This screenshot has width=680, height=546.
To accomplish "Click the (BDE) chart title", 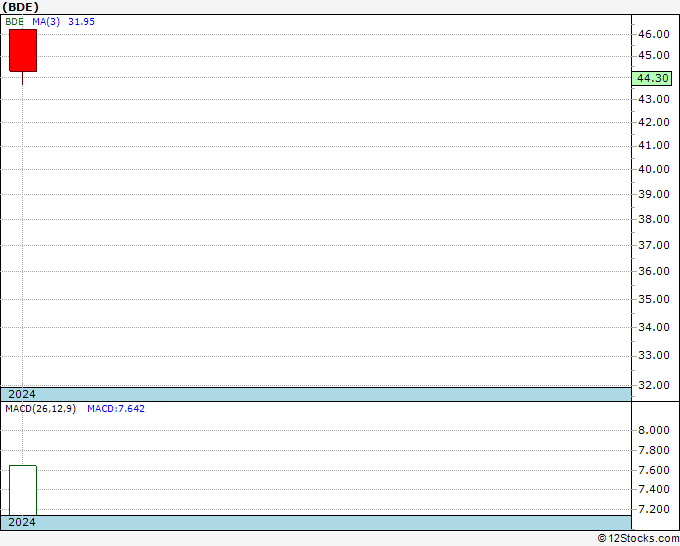I will click(x=20, y=7).
